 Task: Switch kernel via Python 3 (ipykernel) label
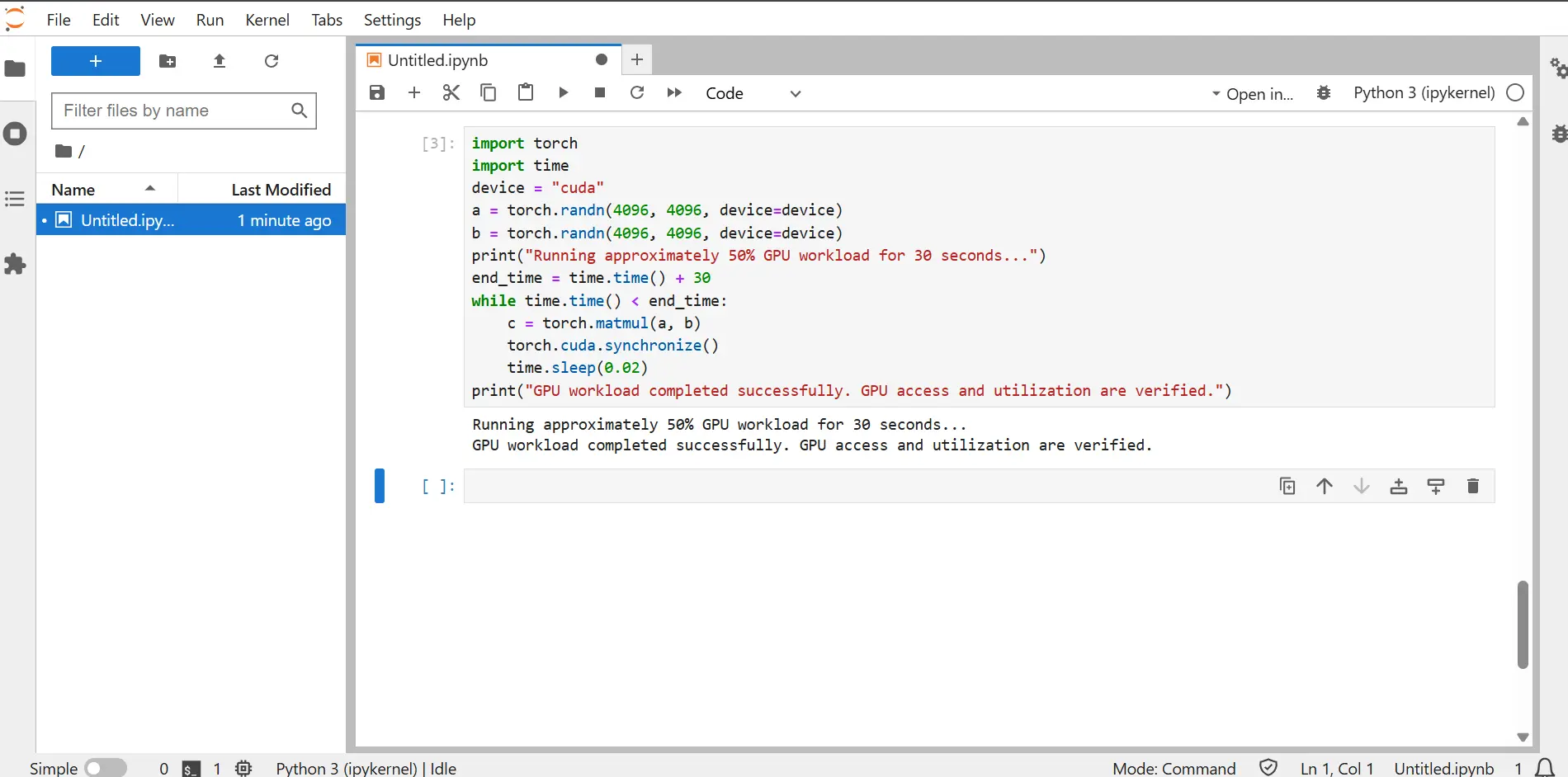coord(1424,92)
